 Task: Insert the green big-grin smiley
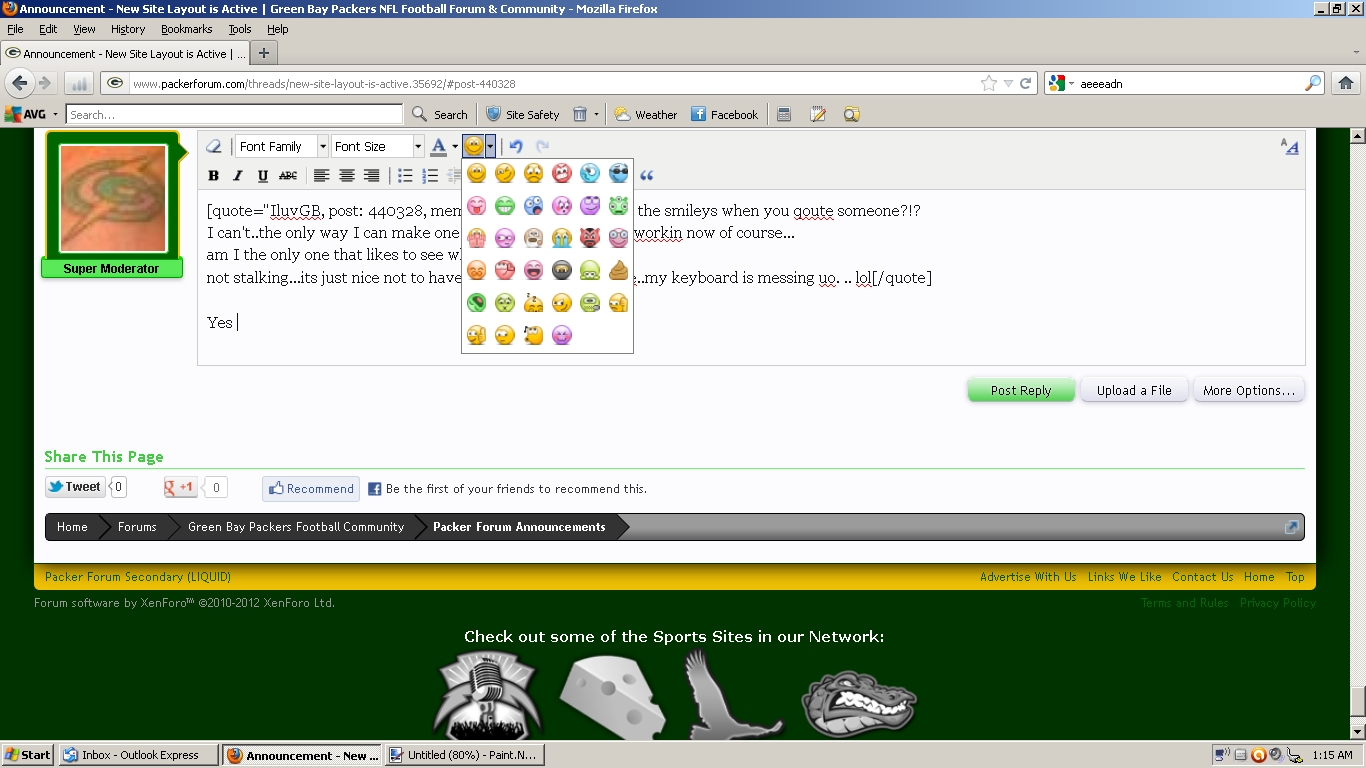pos(505,206)
